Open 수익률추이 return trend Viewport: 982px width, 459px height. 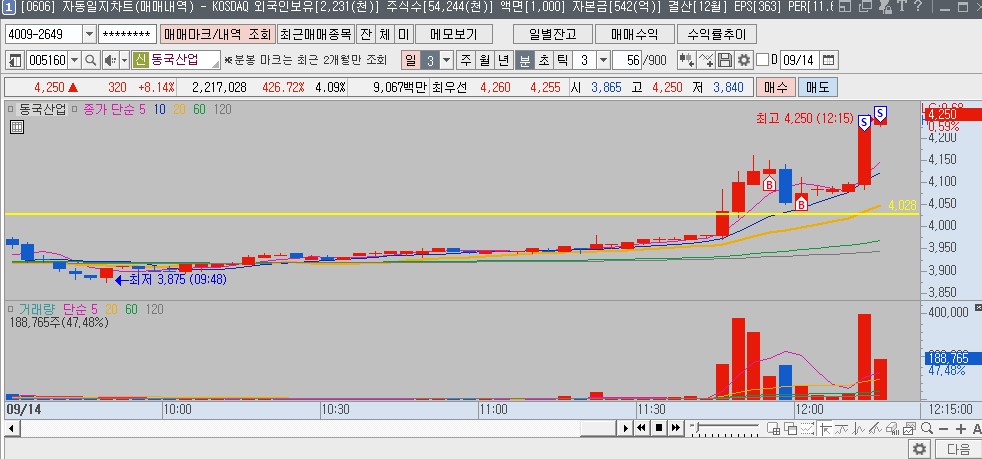(716, 34)
